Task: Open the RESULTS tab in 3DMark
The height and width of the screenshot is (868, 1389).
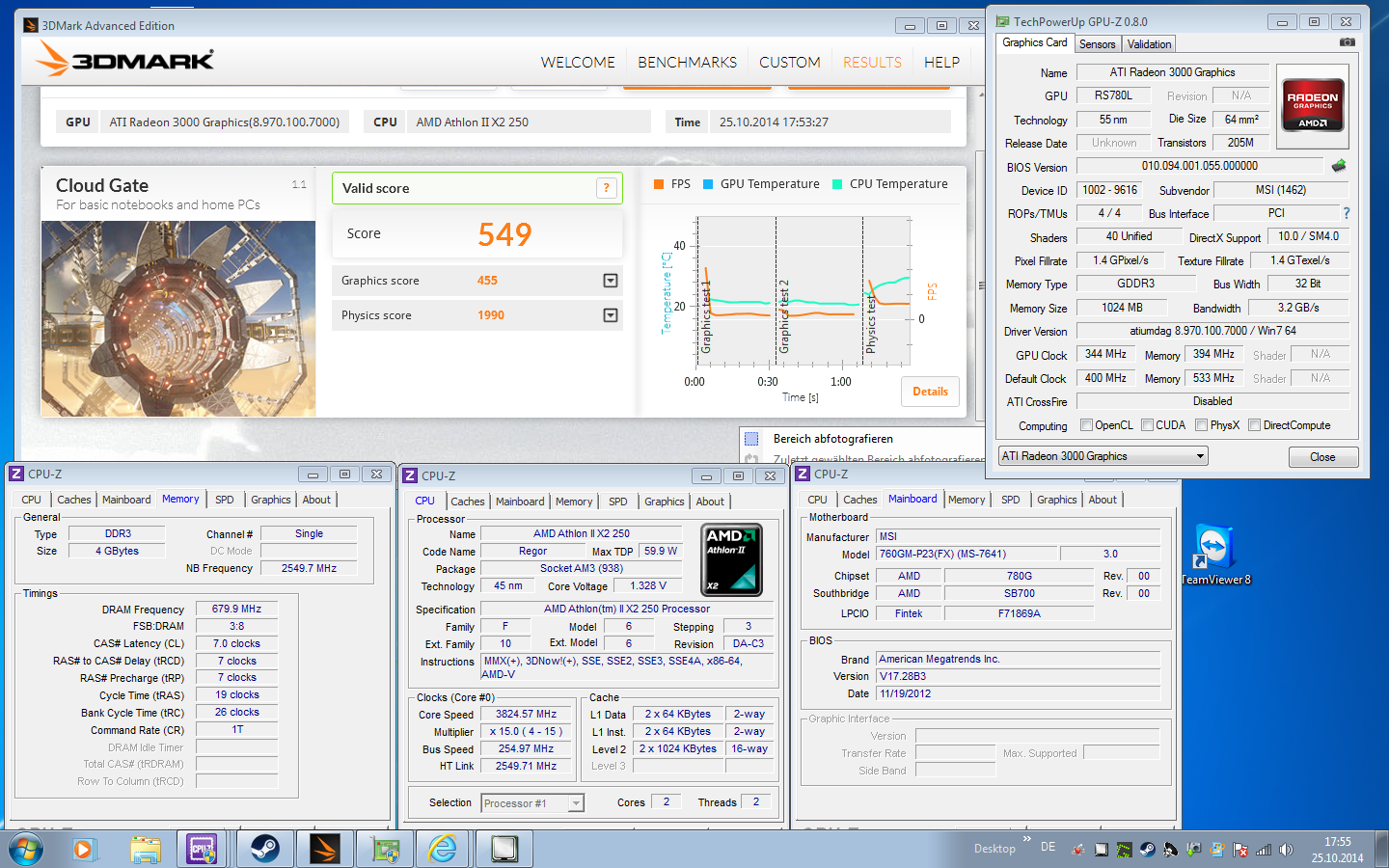Action: 872,63
